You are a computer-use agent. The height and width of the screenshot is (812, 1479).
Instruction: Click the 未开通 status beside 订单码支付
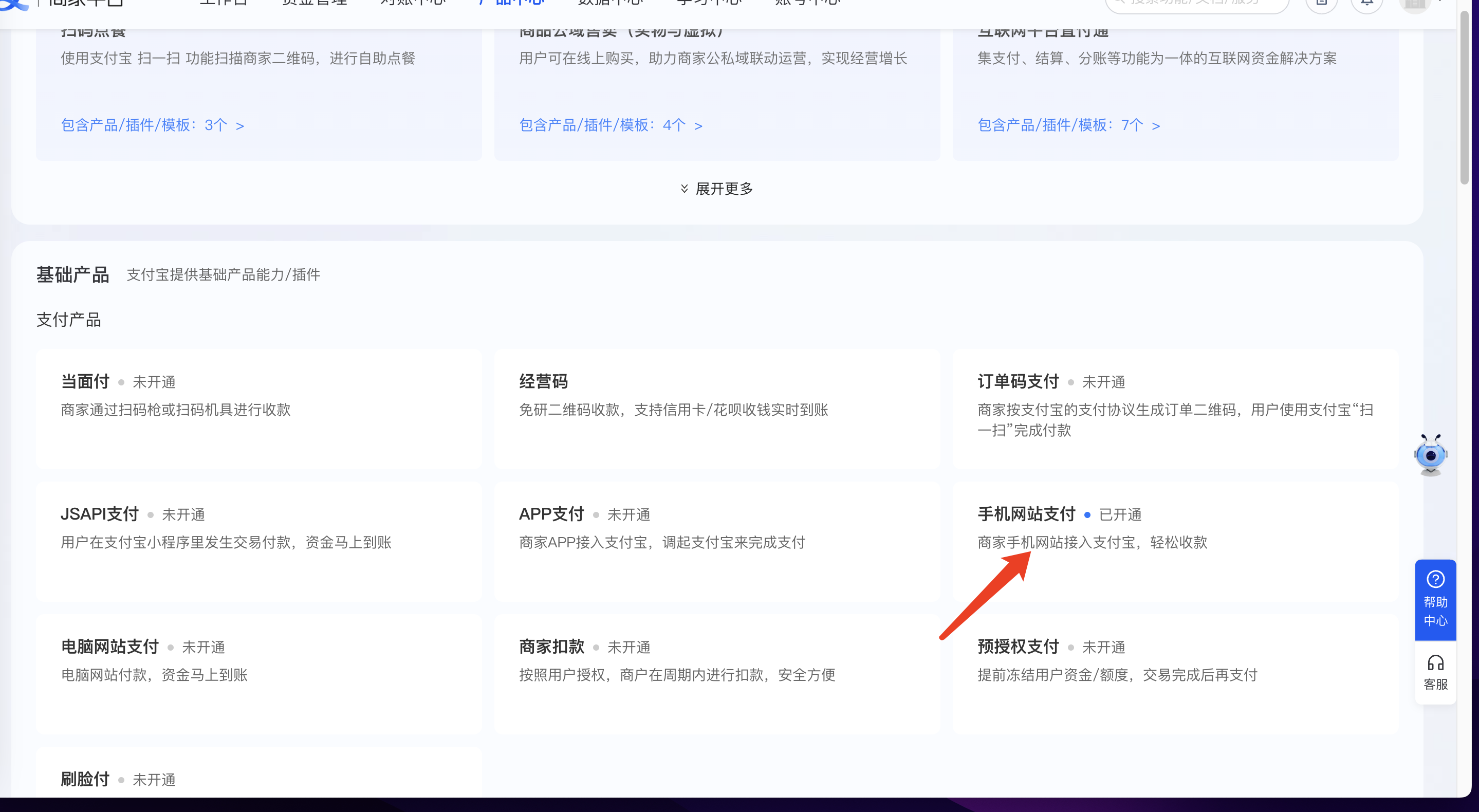tap(1103, 382)
